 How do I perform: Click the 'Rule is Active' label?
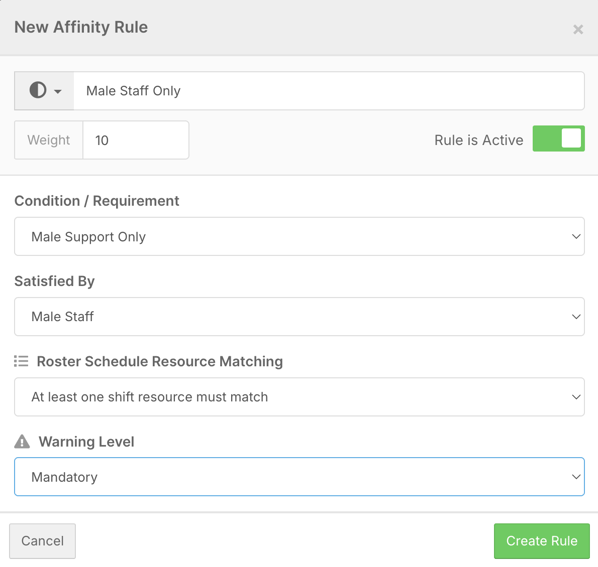click(479, 140)
